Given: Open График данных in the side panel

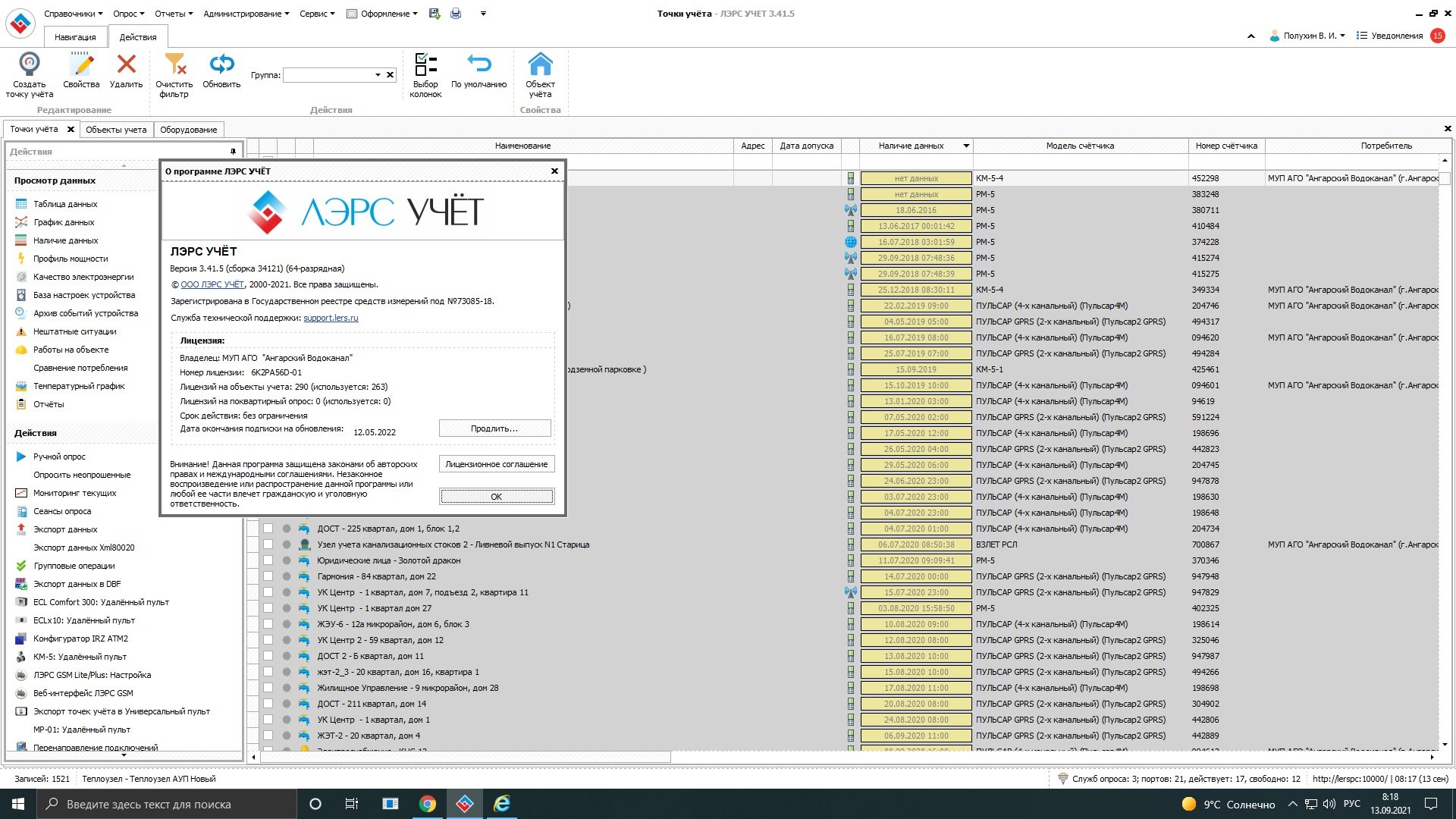Looking at the screenshot, I should click(64, 222).
